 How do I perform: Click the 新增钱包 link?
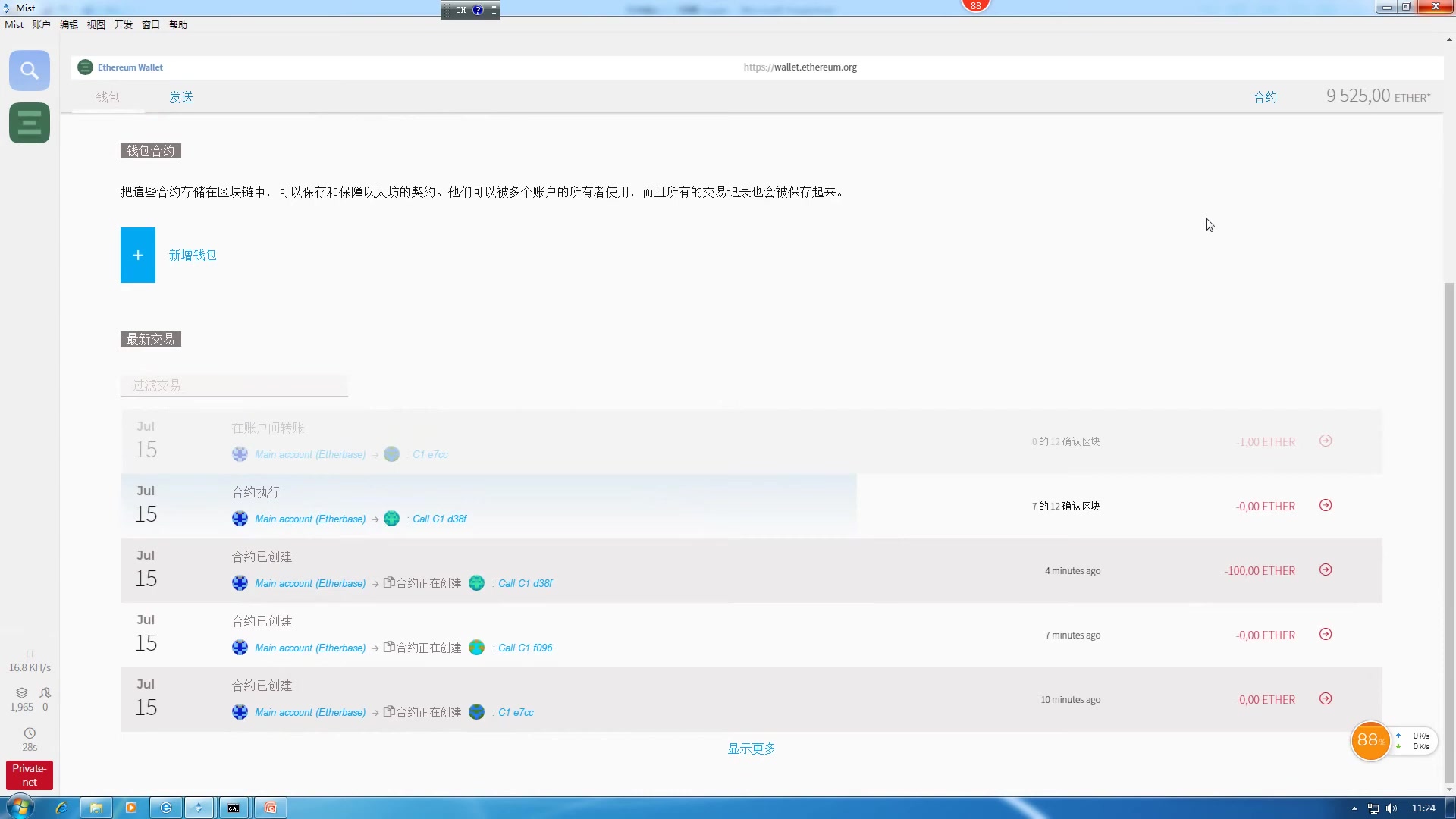(193, 255)
